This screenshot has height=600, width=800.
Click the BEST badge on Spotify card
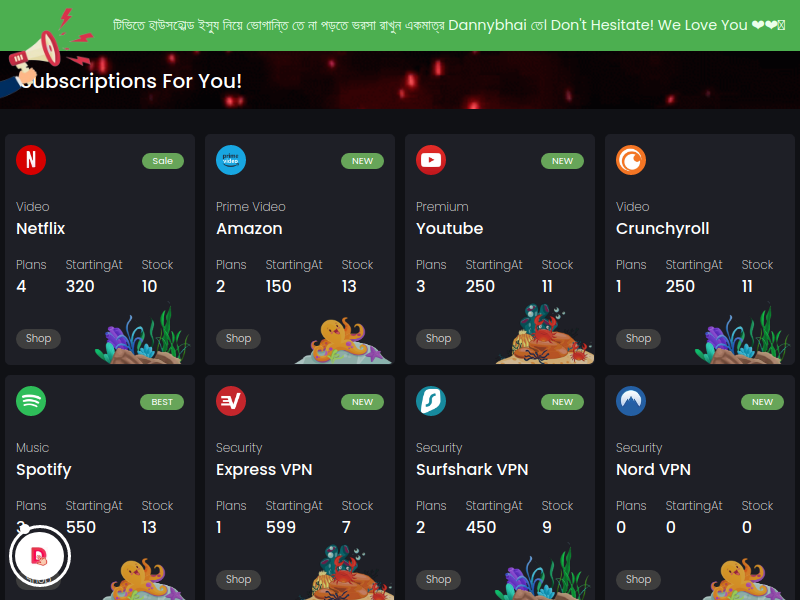162,402
